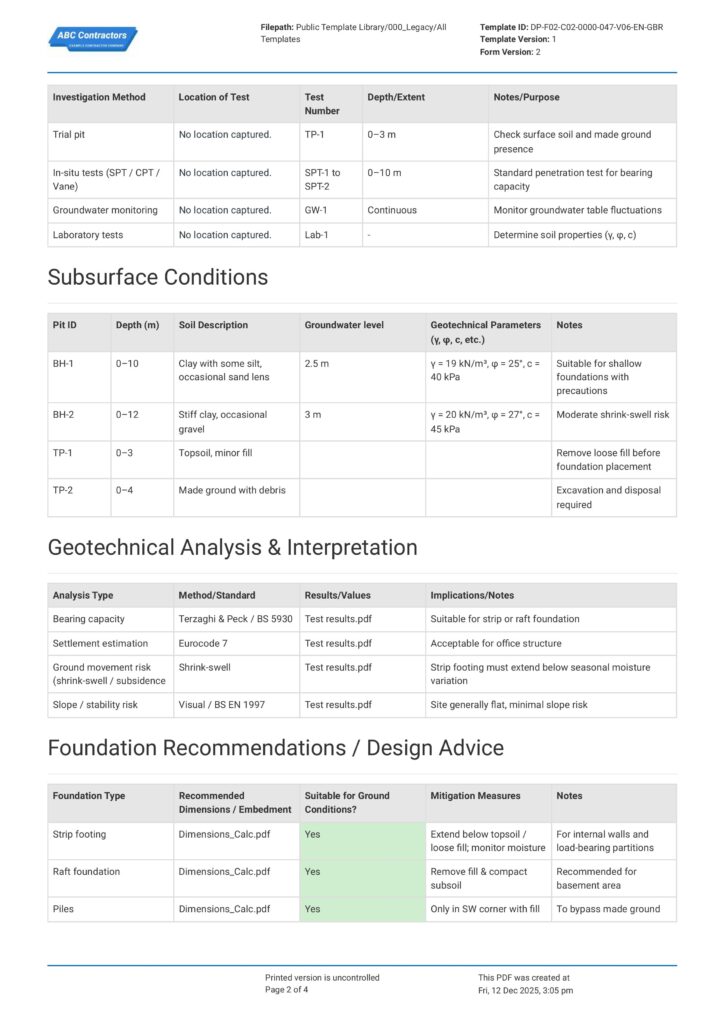The height and width of the screenshot is (1024, 725).
Task: Open Dimensions_Calc.pdf in the Piles row
Action: click(224, 909)
